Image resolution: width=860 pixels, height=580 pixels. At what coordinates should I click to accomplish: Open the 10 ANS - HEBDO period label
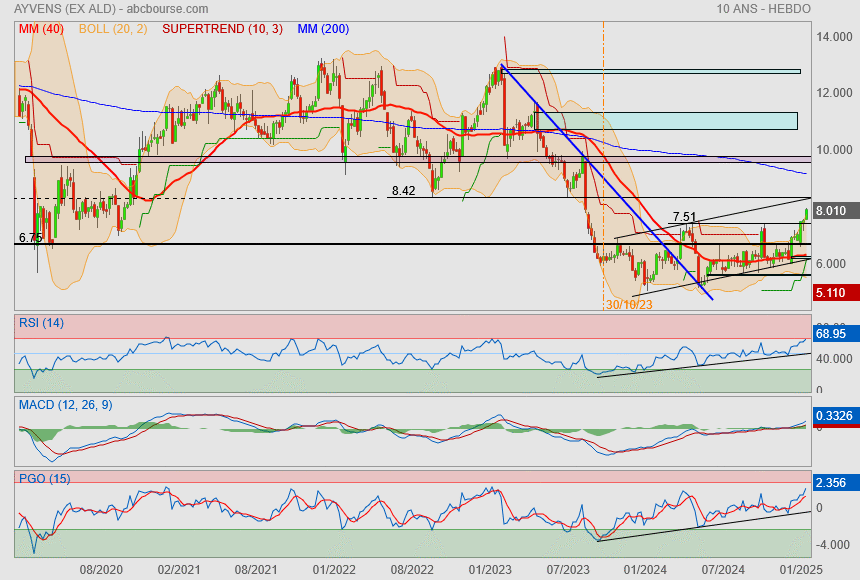[x=763, y=9]
